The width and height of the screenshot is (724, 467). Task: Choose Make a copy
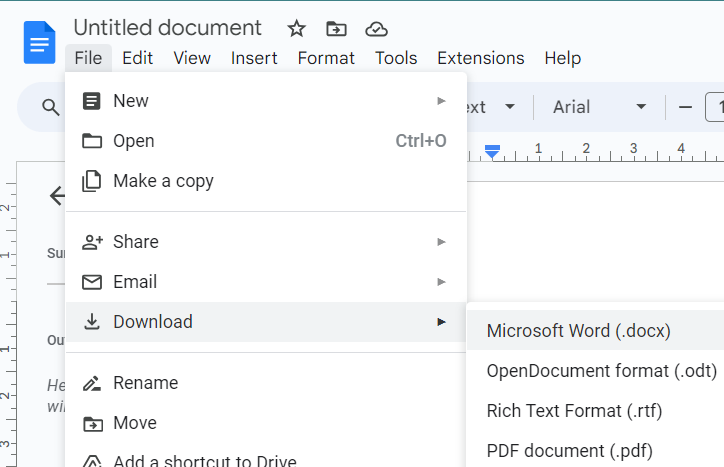click(163, 181)
